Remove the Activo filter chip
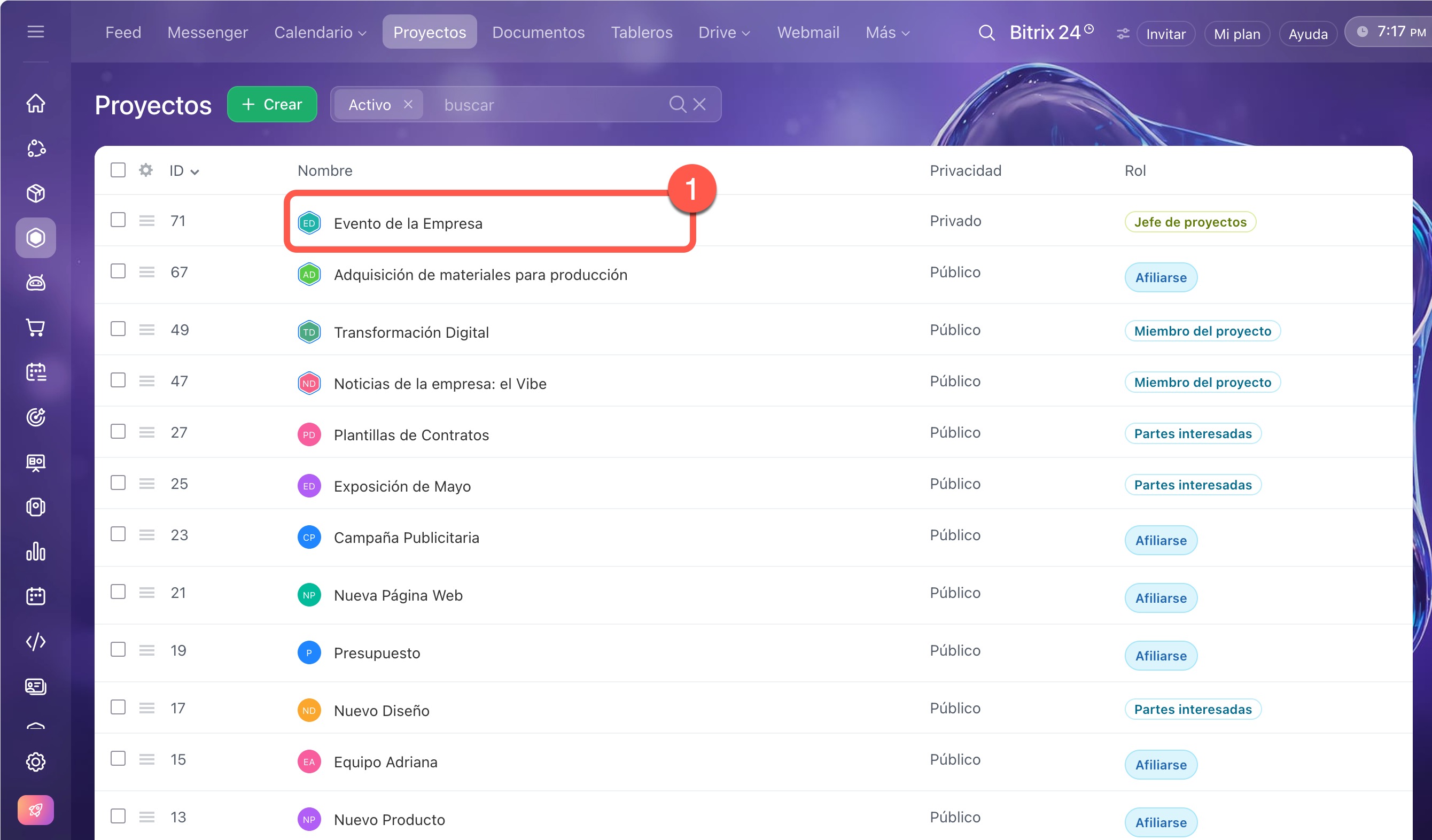Viewport: 1432px width, 840px height. point(408,105)
